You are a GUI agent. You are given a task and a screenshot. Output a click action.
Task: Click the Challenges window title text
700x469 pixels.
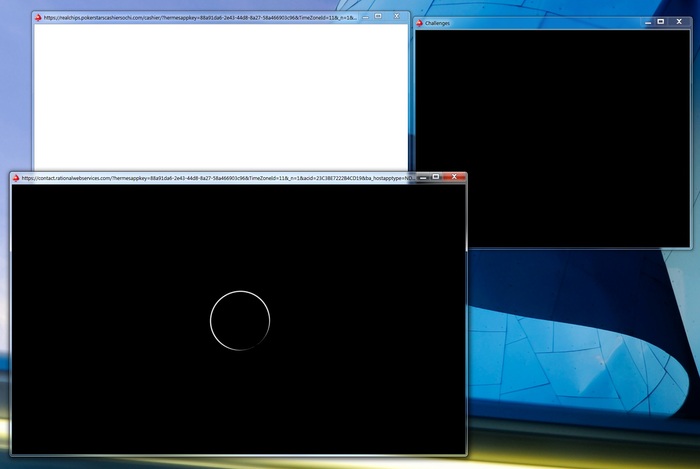click(437, 23)
